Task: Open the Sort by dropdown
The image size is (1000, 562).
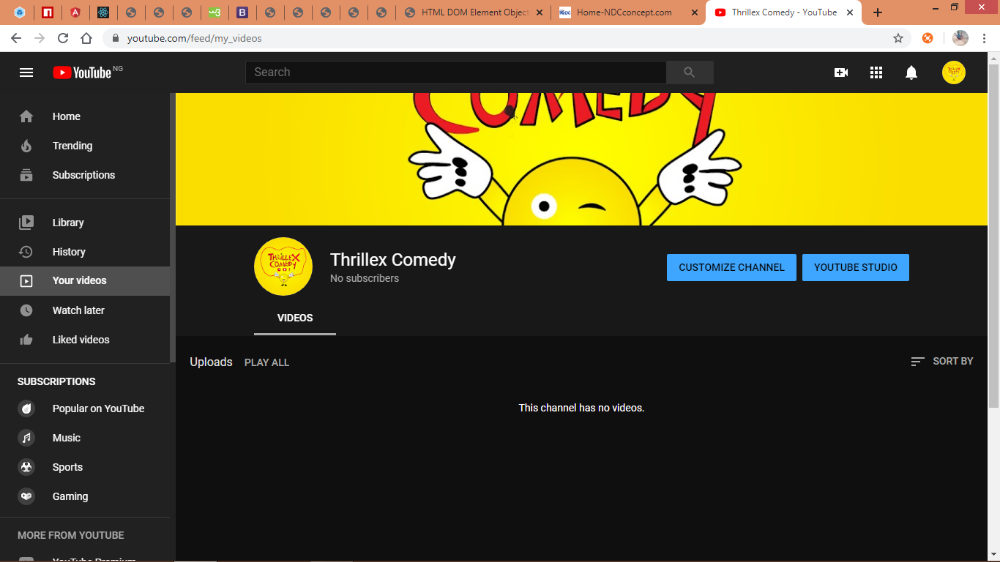Action: (x=942, y=361)
